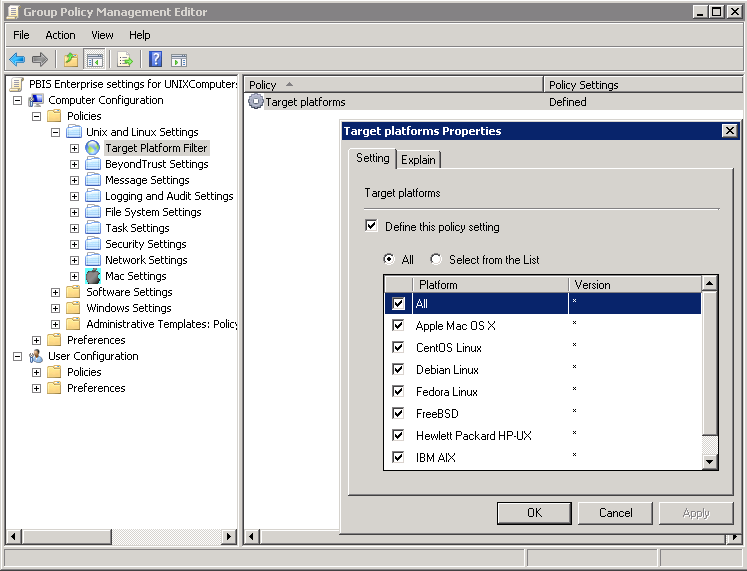
Task: Choose Select from the List radio button
Action: point(435,259)
